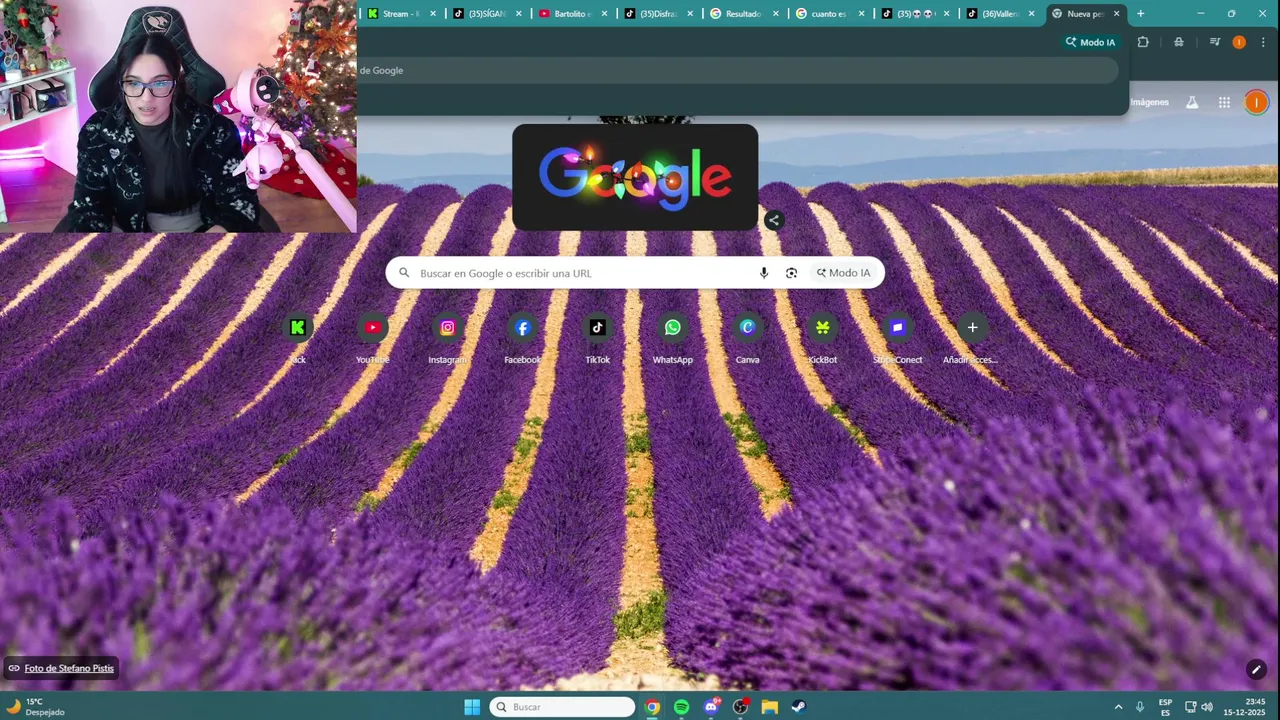The height and width of the screenshot is (720, 1280).
Task: Close the Bartolito YouTube tab
Action: (x=604, y=14)
